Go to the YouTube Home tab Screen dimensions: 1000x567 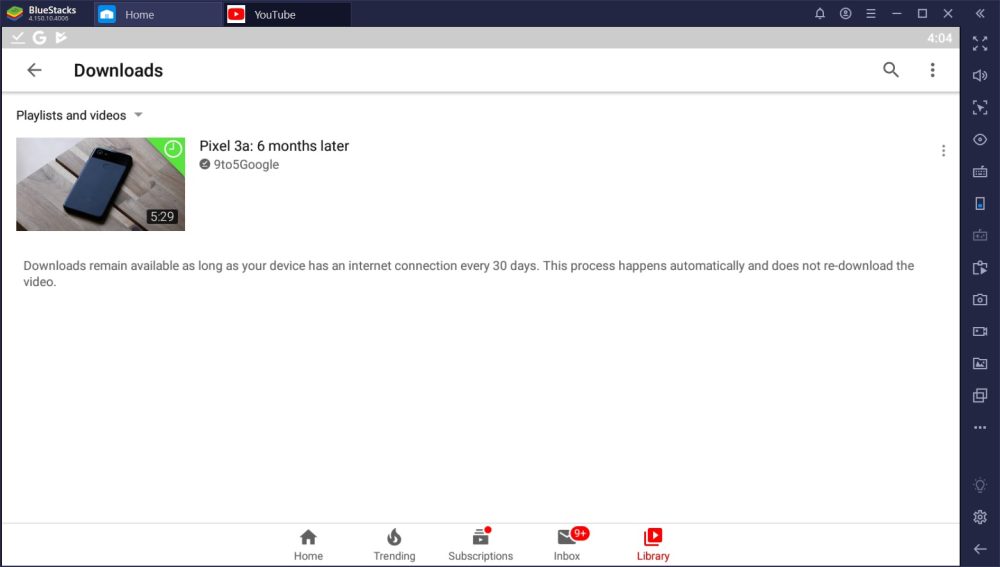point(308,544)
